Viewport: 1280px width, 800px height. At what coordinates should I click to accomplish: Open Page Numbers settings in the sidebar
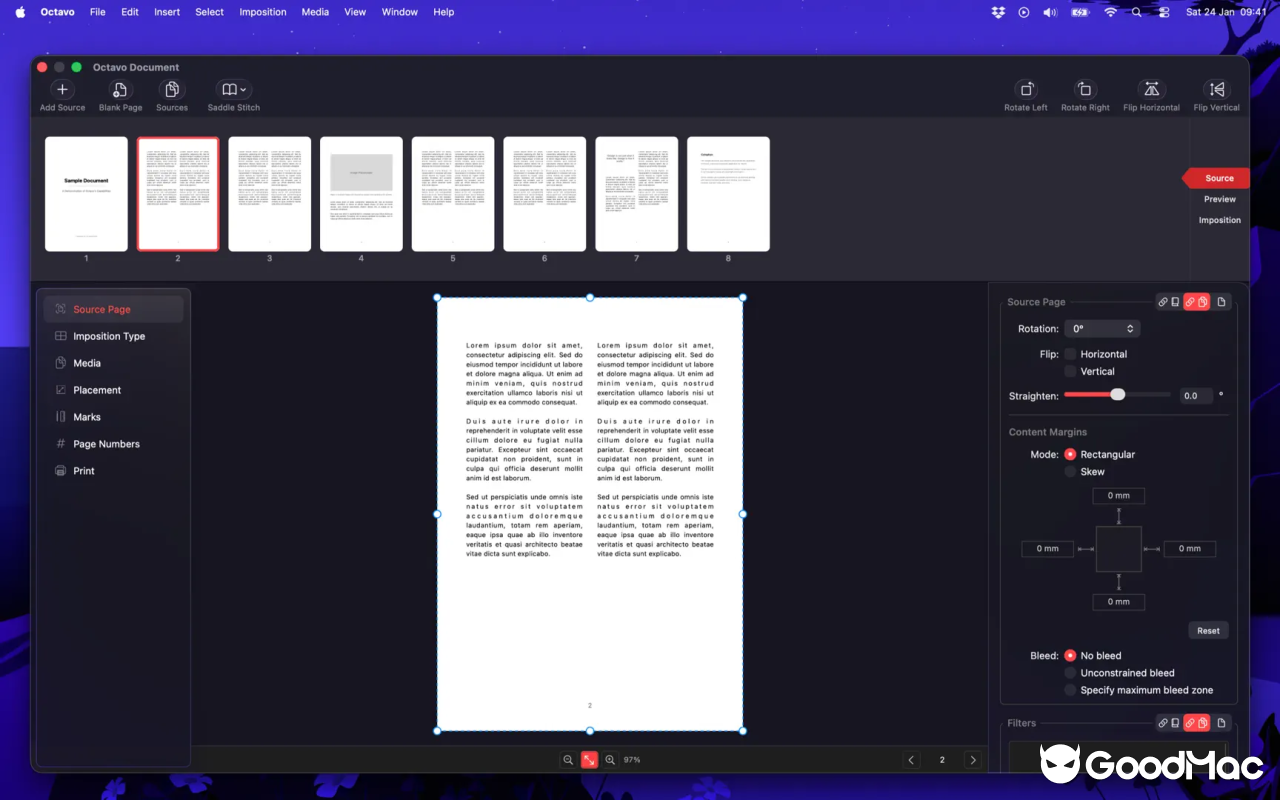[104, 443]
